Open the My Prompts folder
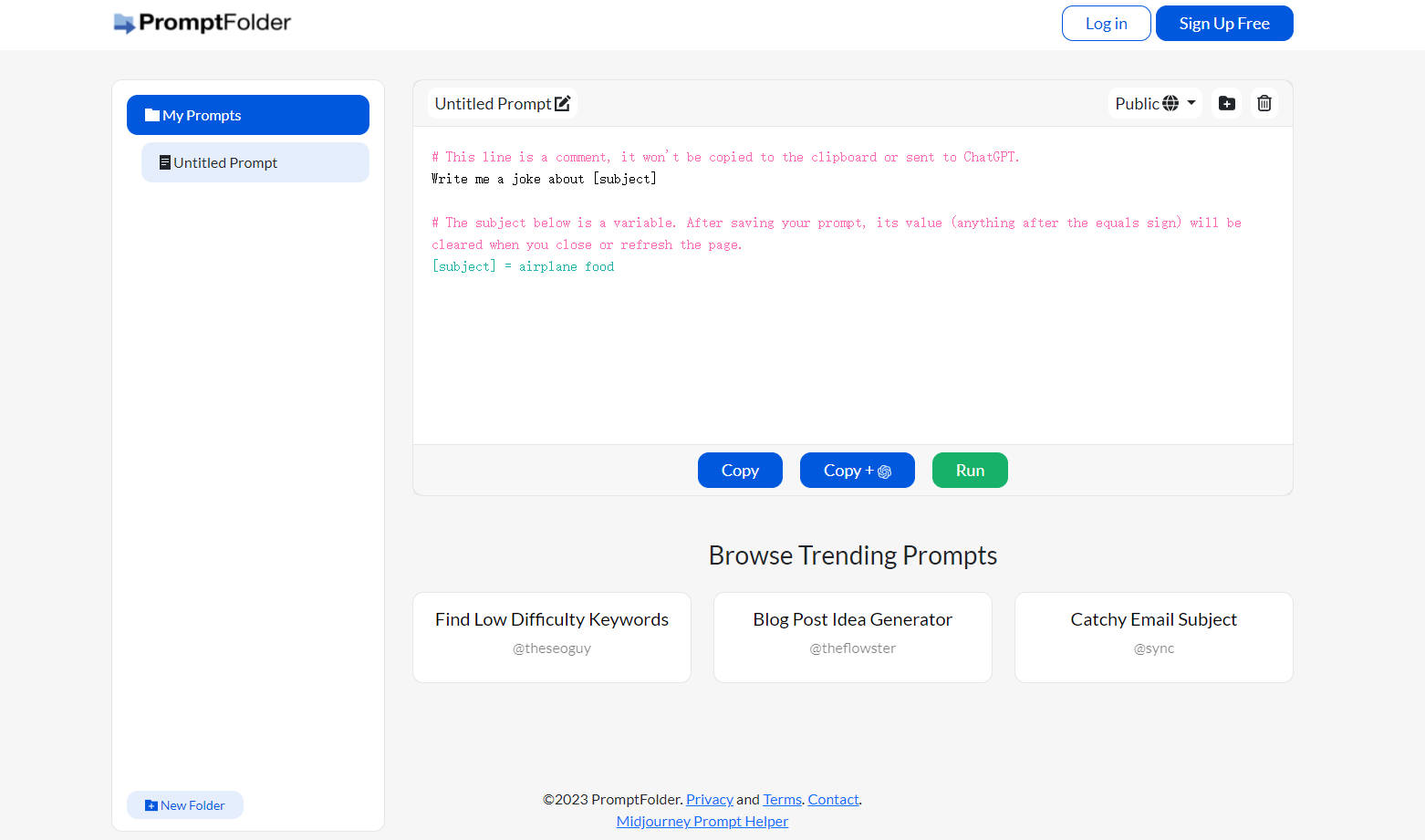Screen dimensions: 1425x840 (x=248, y=115)
